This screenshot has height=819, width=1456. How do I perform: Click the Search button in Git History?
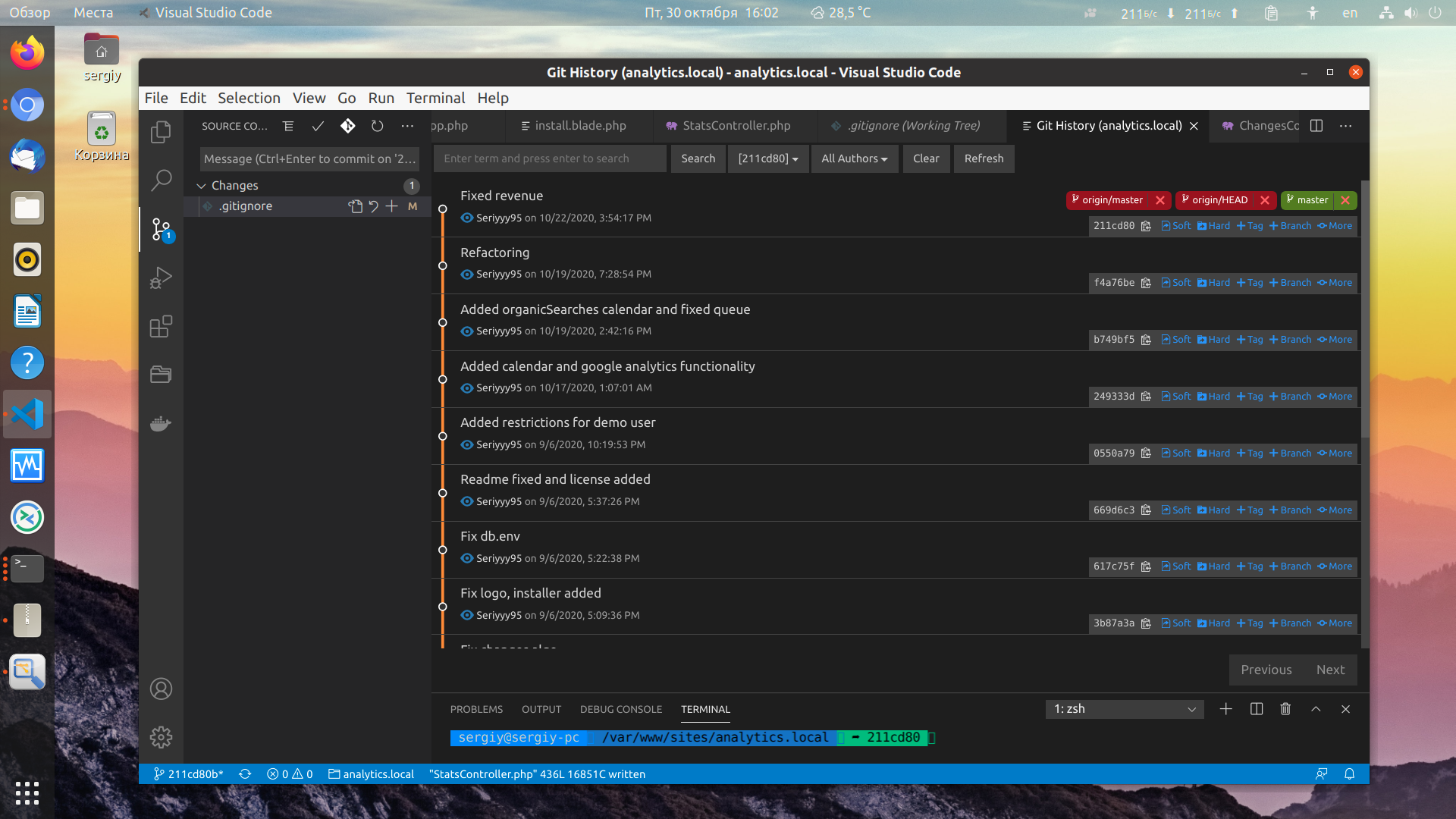(x=698, y=158)
